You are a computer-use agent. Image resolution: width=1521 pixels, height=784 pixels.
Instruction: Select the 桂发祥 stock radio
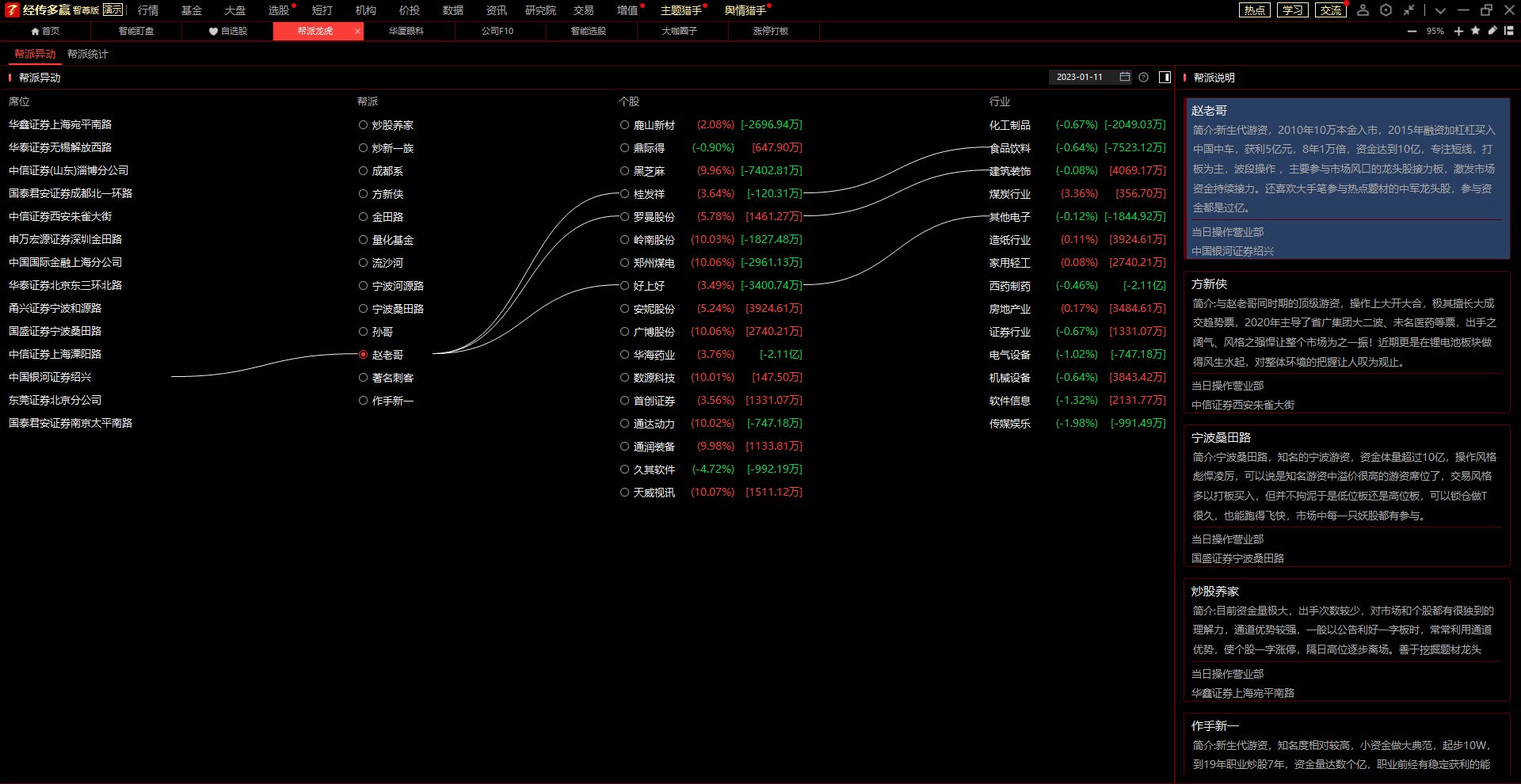pos(624,194)
